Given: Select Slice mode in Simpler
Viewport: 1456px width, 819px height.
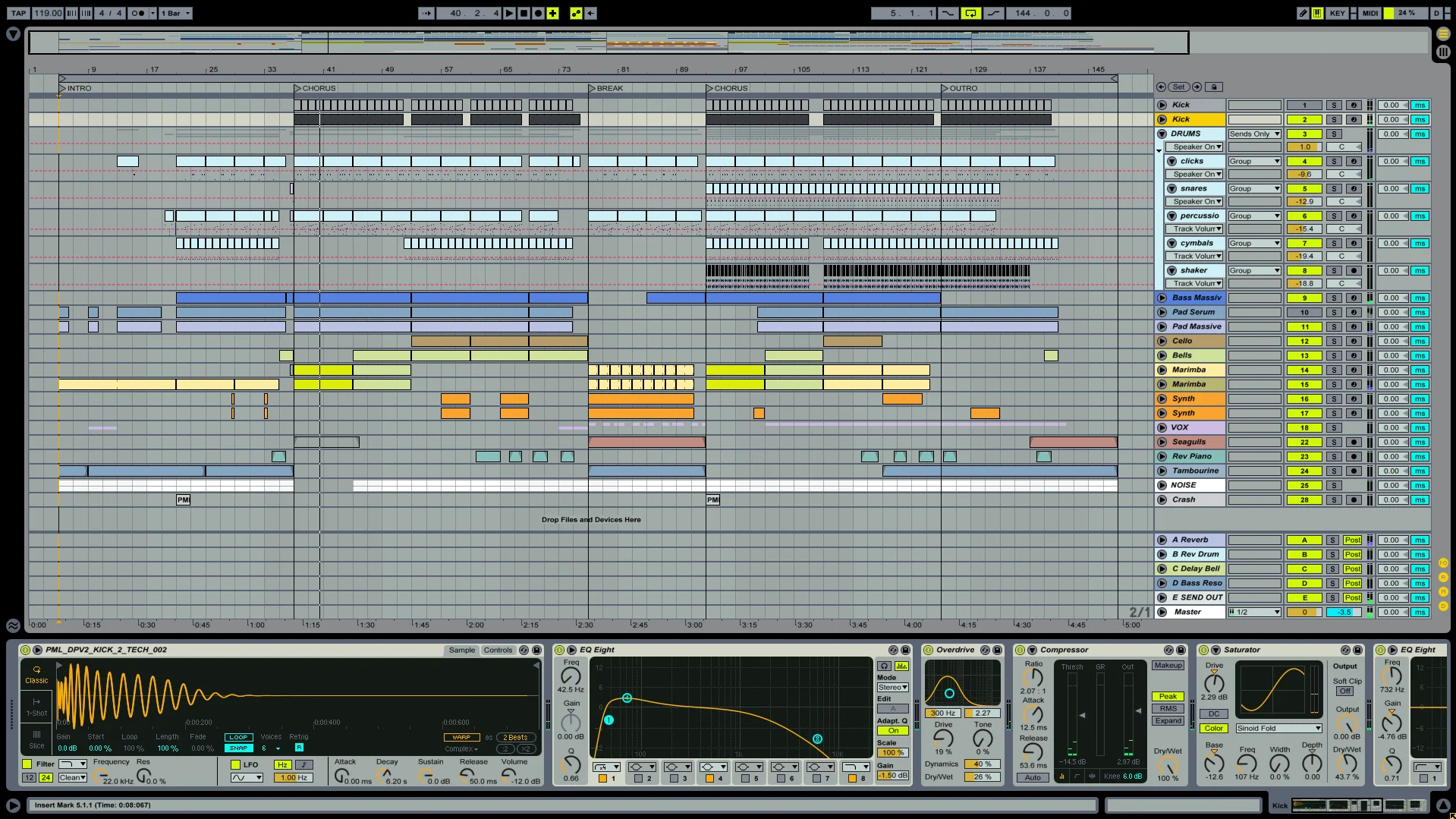Looking at the screenshot, I should pos(36,739).
